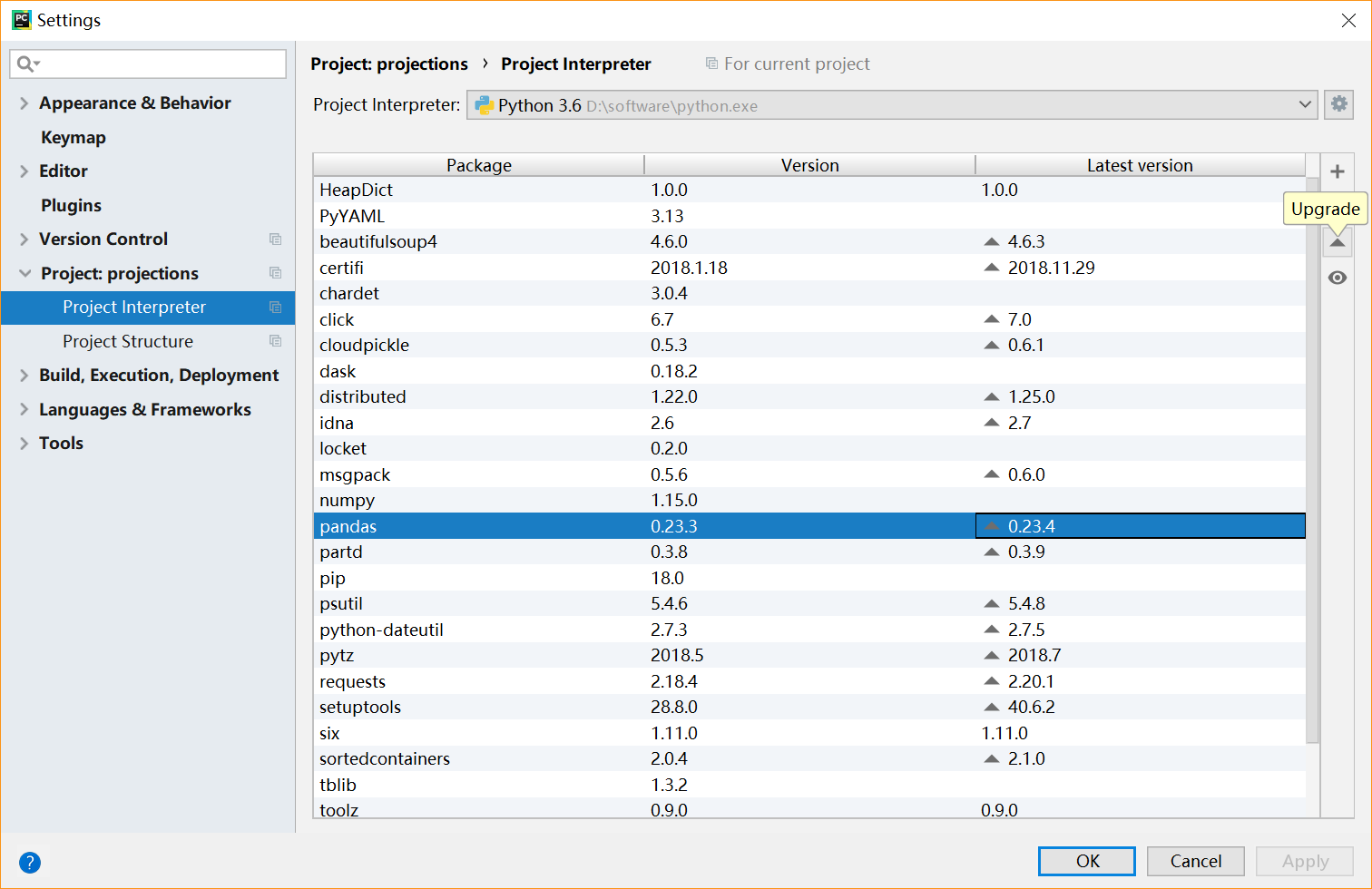Click the Cancel button
1372x889 pixels.
1195,861
